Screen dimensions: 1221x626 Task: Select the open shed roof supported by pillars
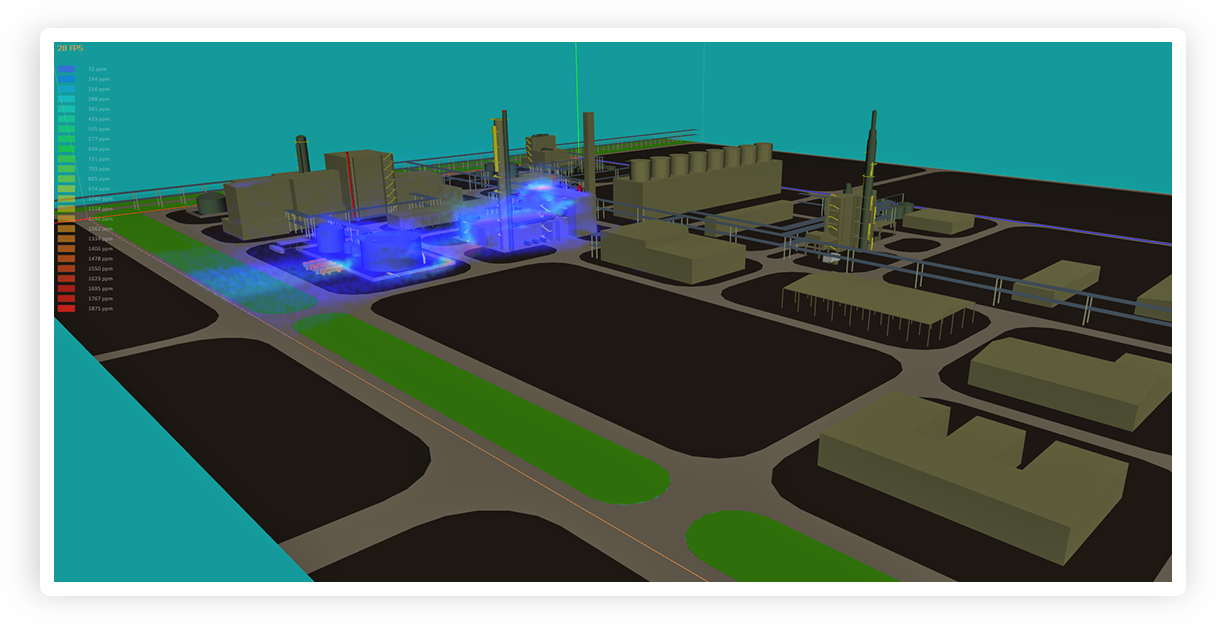coord(878,297)
